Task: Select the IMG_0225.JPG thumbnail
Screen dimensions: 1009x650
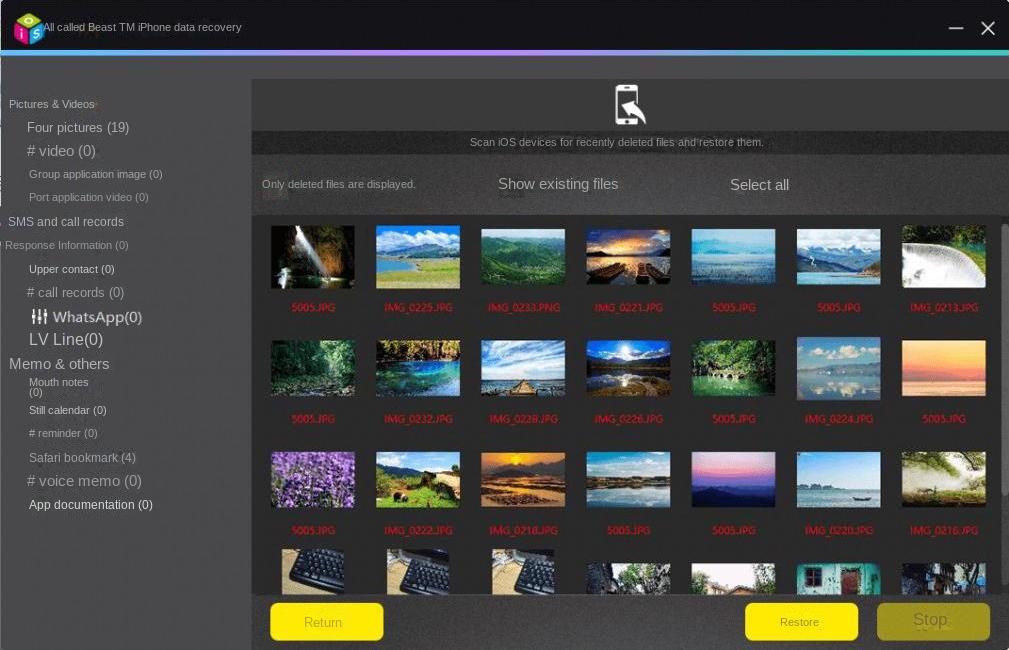Action: tap(418, 257)
